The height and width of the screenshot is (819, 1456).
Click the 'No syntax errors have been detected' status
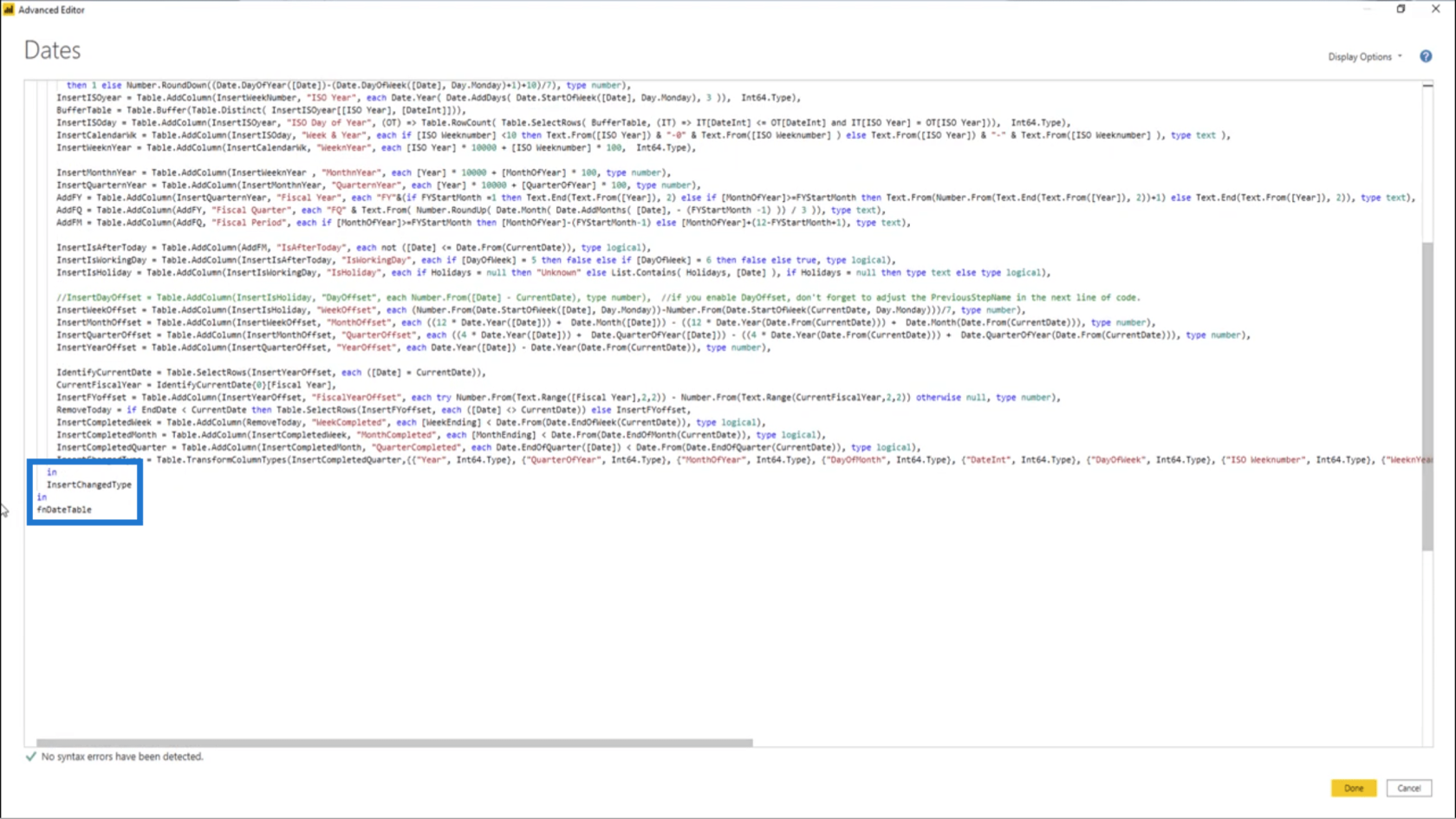[122, 757]
